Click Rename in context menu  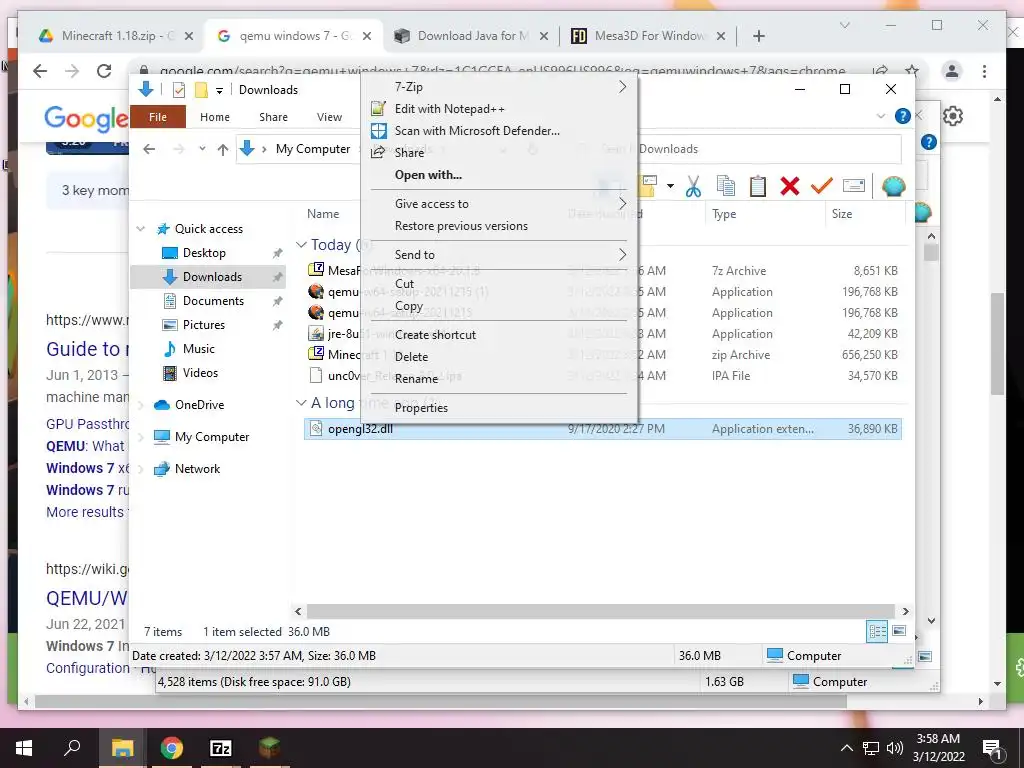coord(500,379)
